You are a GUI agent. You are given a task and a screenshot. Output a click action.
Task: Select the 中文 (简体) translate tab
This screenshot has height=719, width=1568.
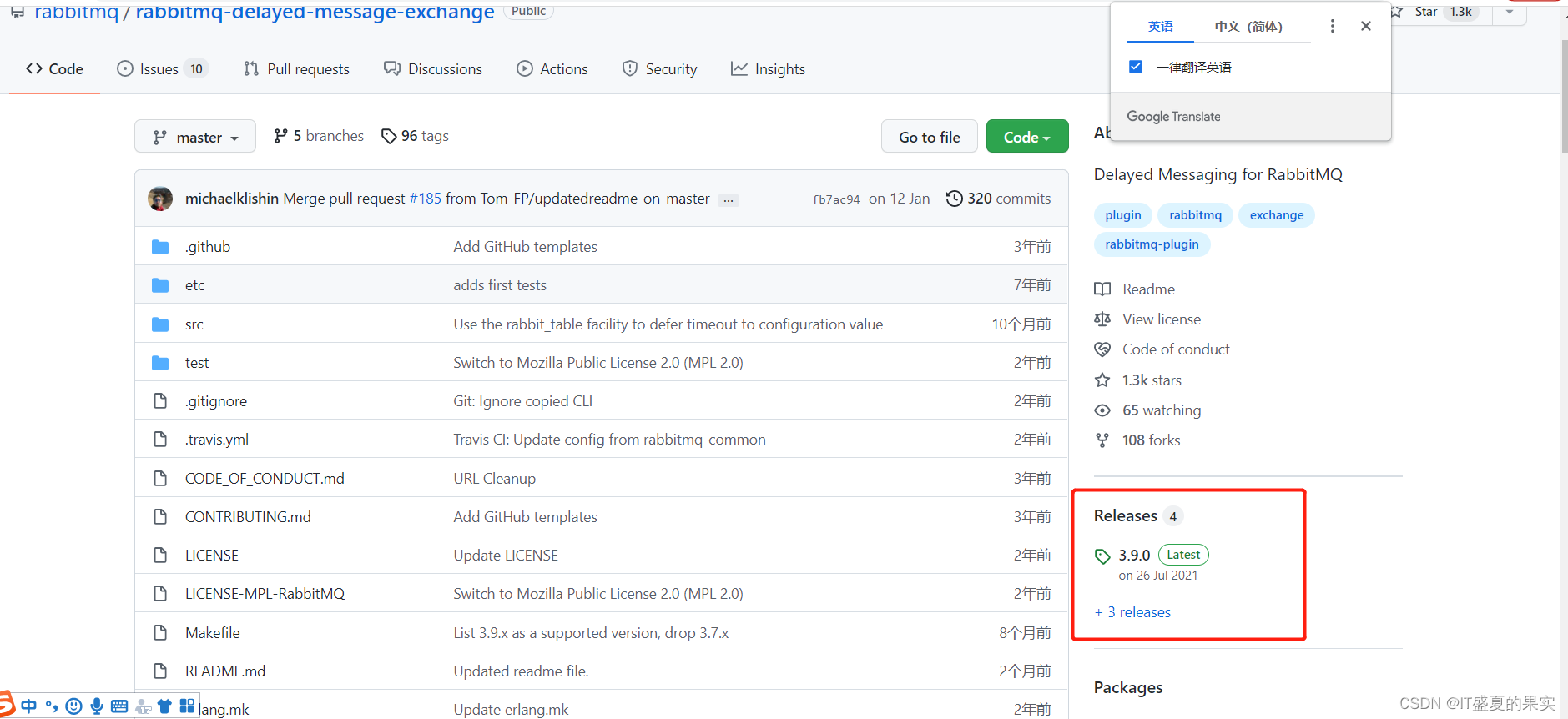tap(1248, 27)
